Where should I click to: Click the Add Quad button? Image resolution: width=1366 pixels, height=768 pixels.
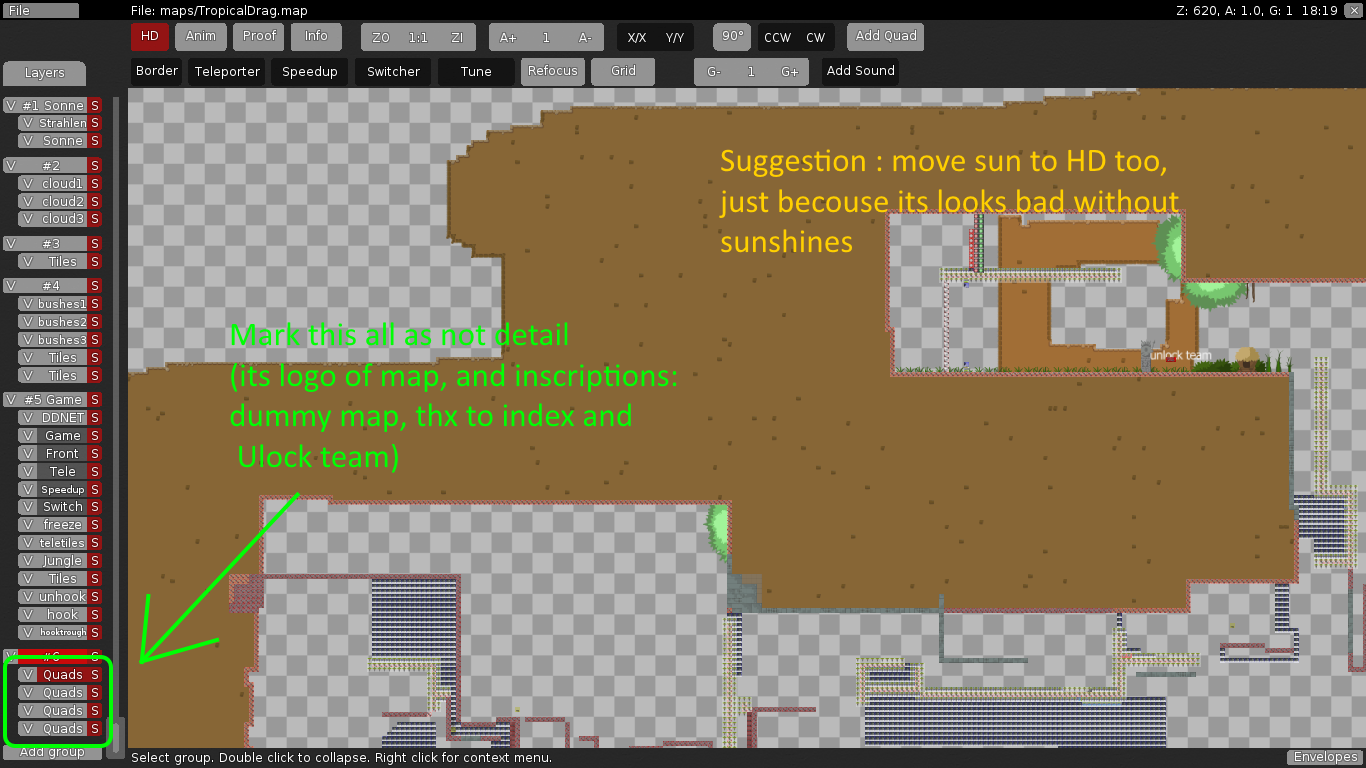click(x=884, y=36)
